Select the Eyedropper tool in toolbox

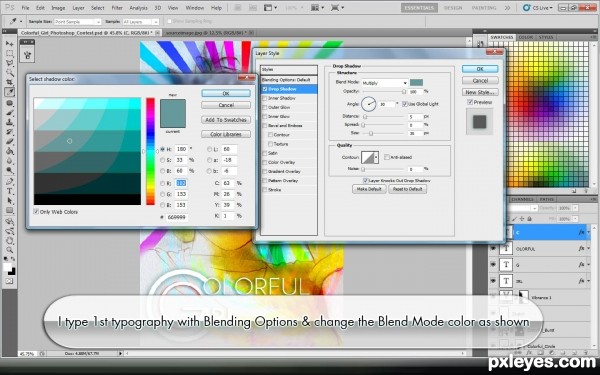9,92
